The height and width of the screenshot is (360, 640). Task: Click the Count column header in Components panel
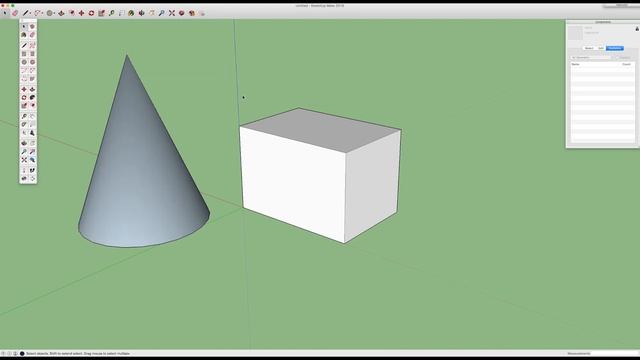coord(627,64)
